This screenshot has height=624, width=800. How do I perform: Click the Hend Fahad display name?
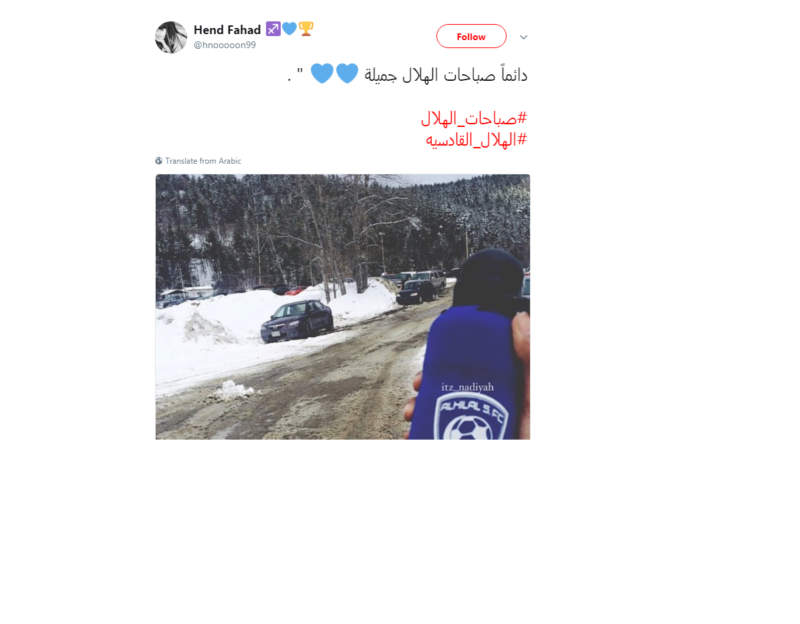pyautogui.click(x=227, y=30)
